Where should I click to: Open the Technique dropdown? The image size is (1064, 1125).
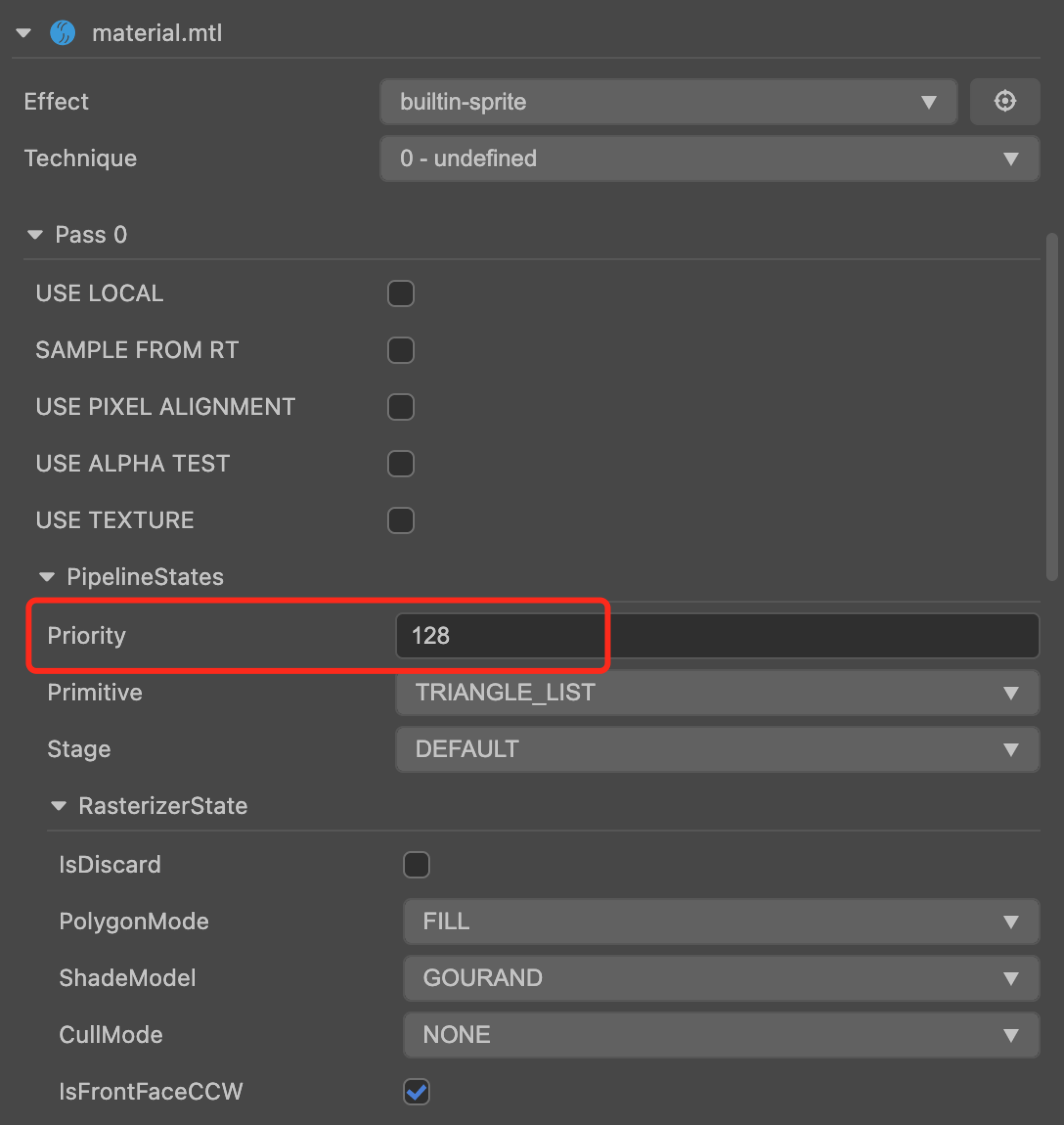pyautogui.click(x=709, y=158)
